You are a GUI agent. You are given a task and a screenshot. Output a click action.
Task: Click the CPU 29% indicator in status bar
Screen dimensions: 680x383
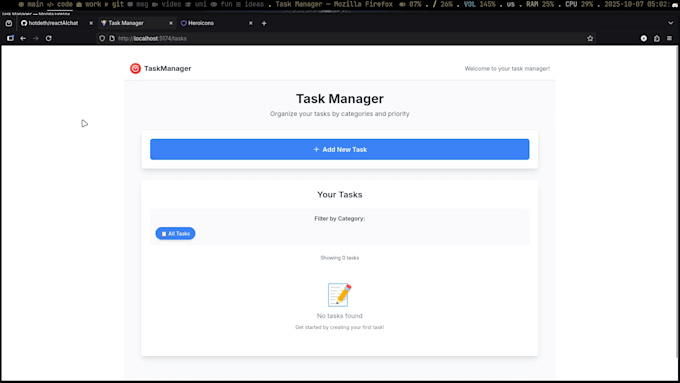(579, 4)
